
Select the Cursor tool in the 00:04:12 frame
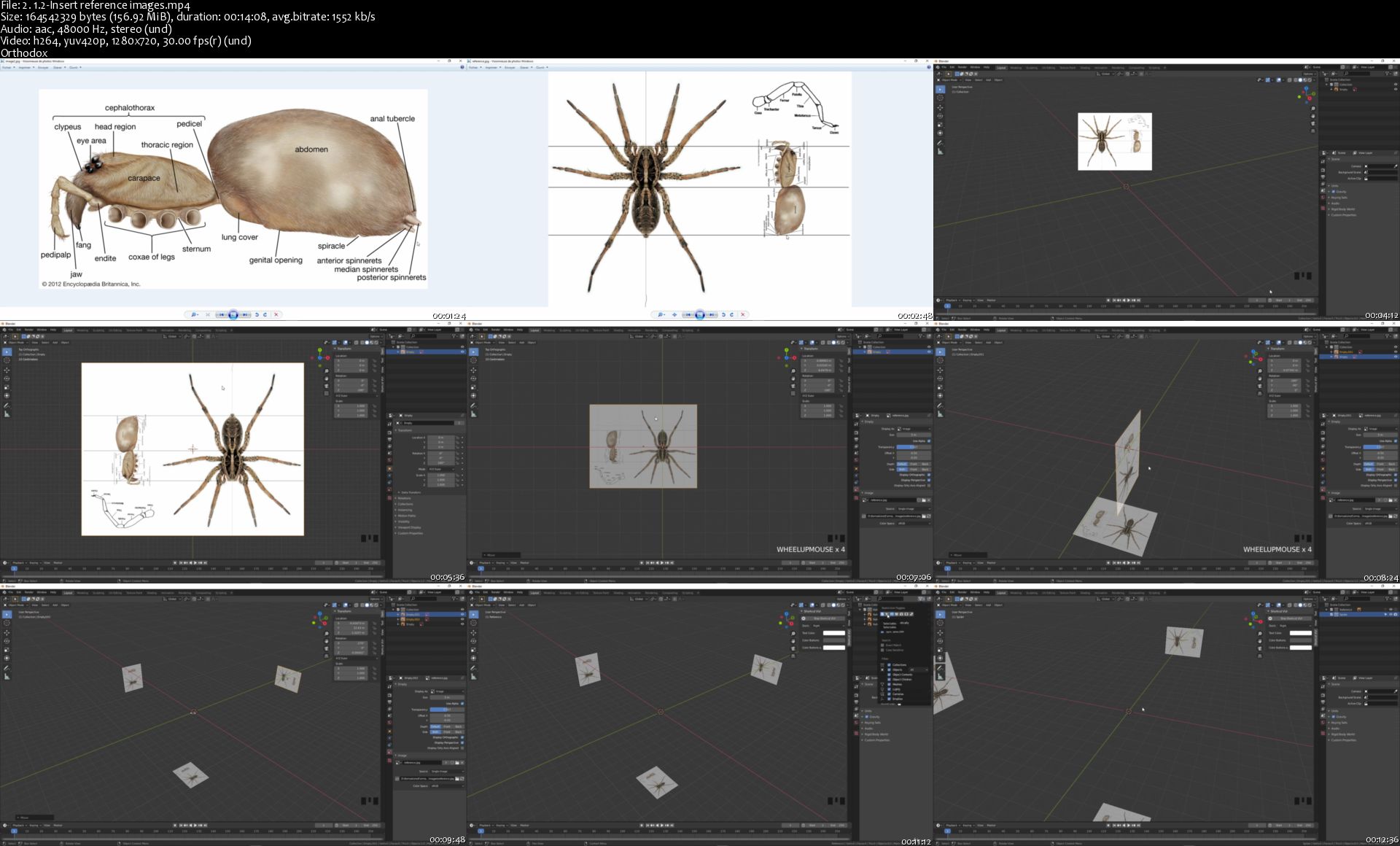click(940, 98)
